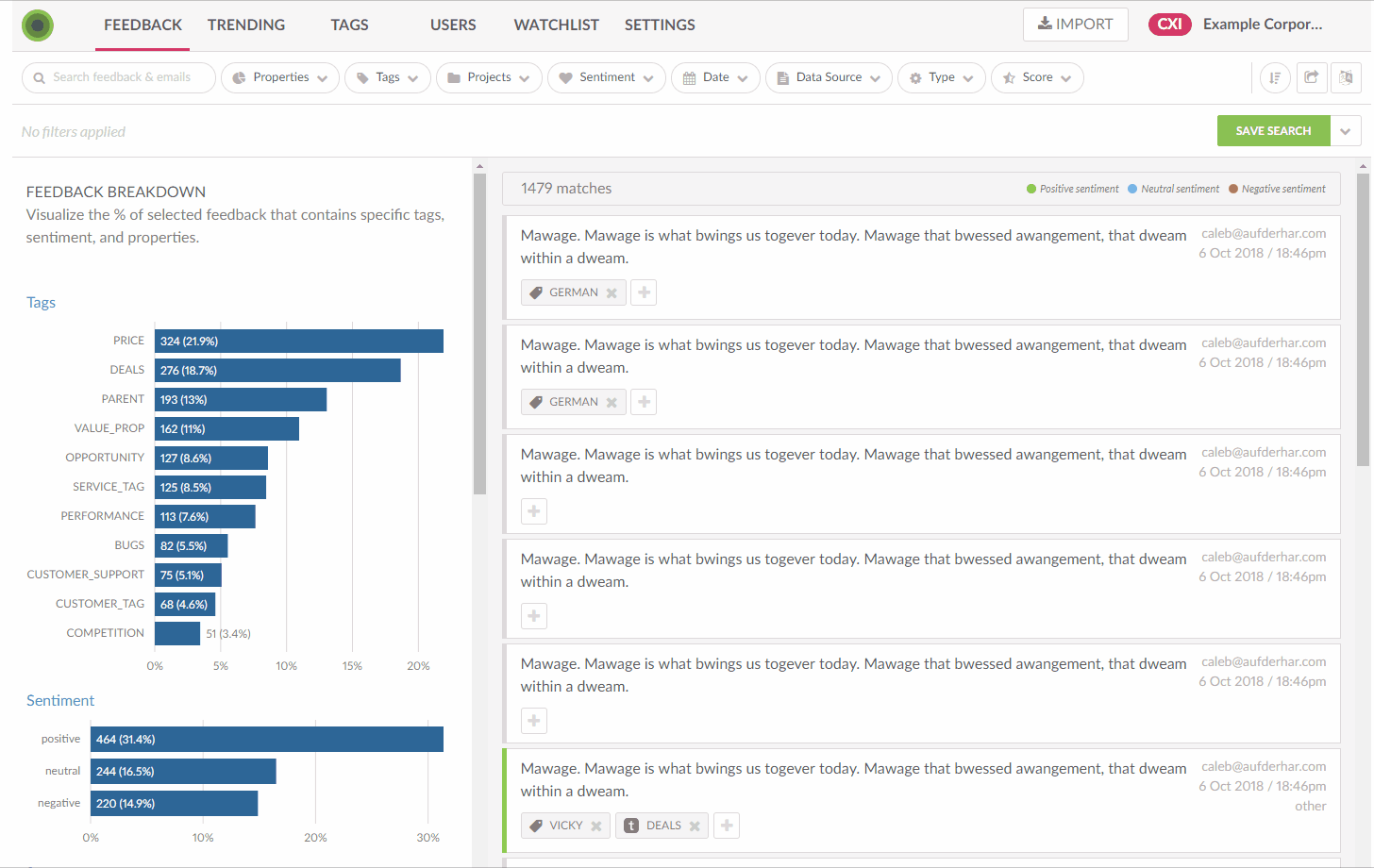The width and height of the screenshot is (1374, 868).
Task: Switch to the Trending tab
Action: click(246, 25)
